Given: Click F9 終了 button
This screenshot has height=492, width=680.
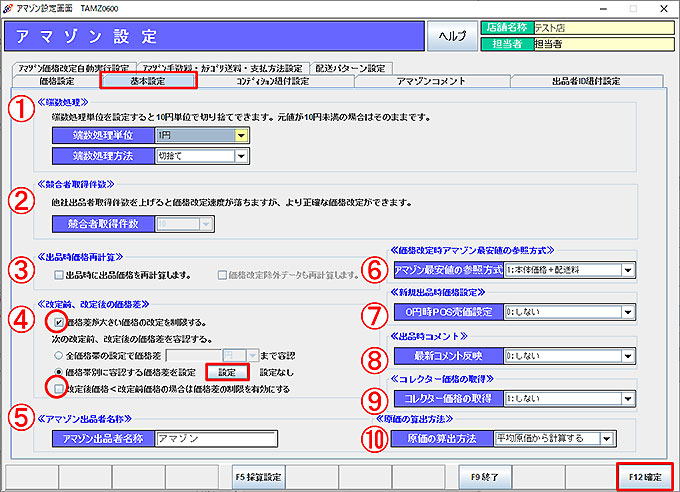Looking at the screenshot, I should click(485, 477).
